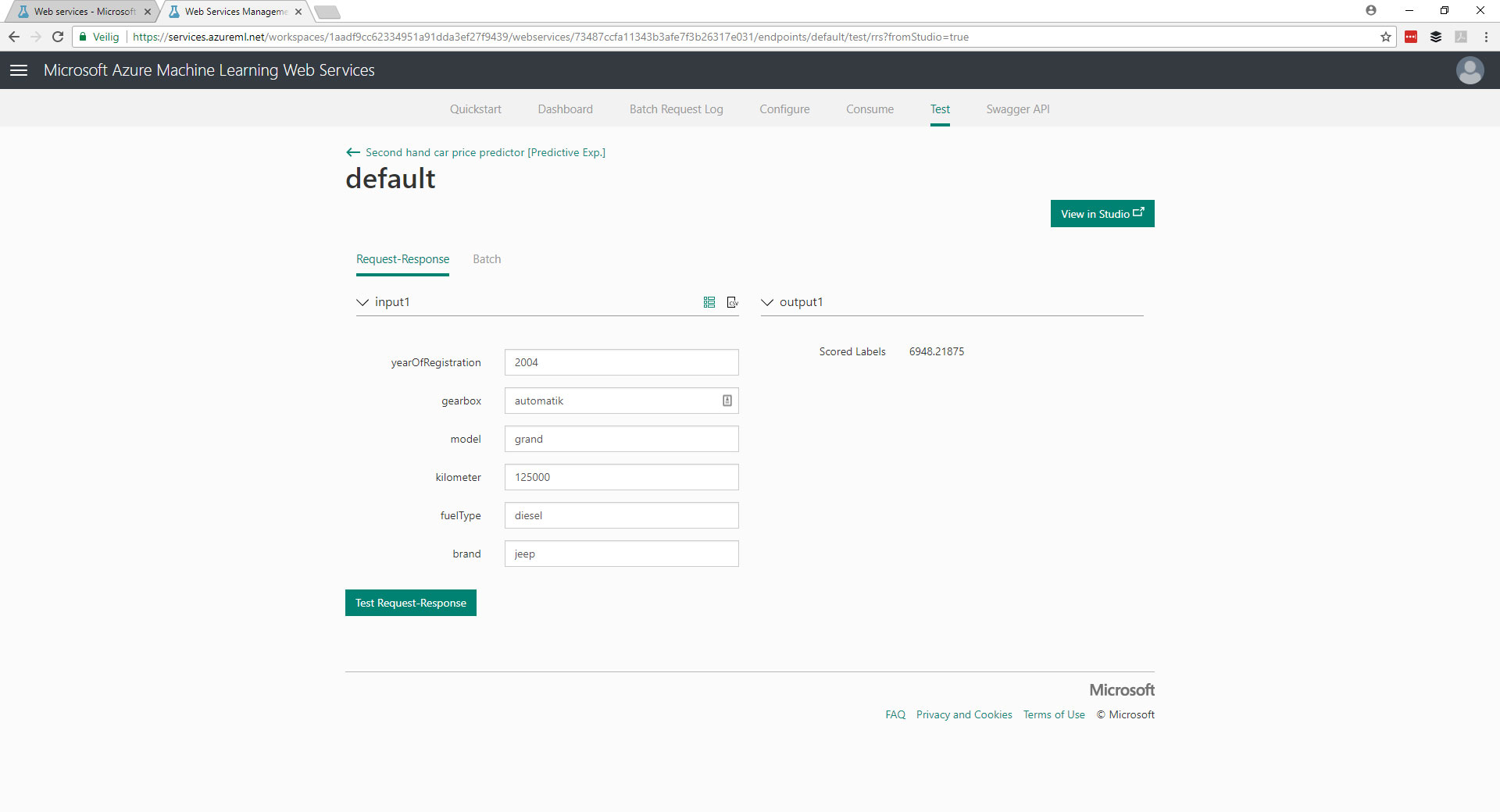
Task: Open the FAQ link
Action: click(x=895, y=714)
